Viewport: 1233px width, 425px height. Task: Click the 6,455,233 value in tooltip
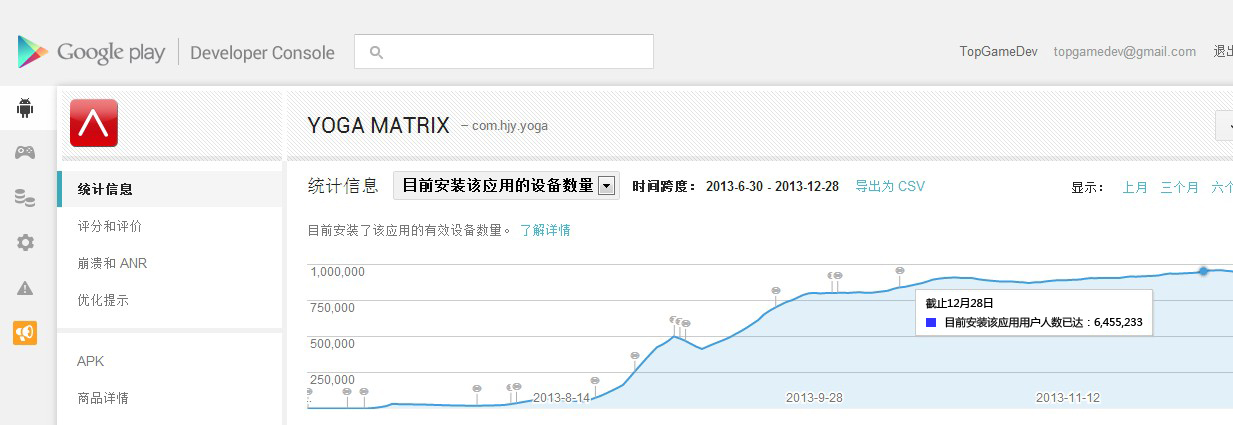pos(1118,323)
